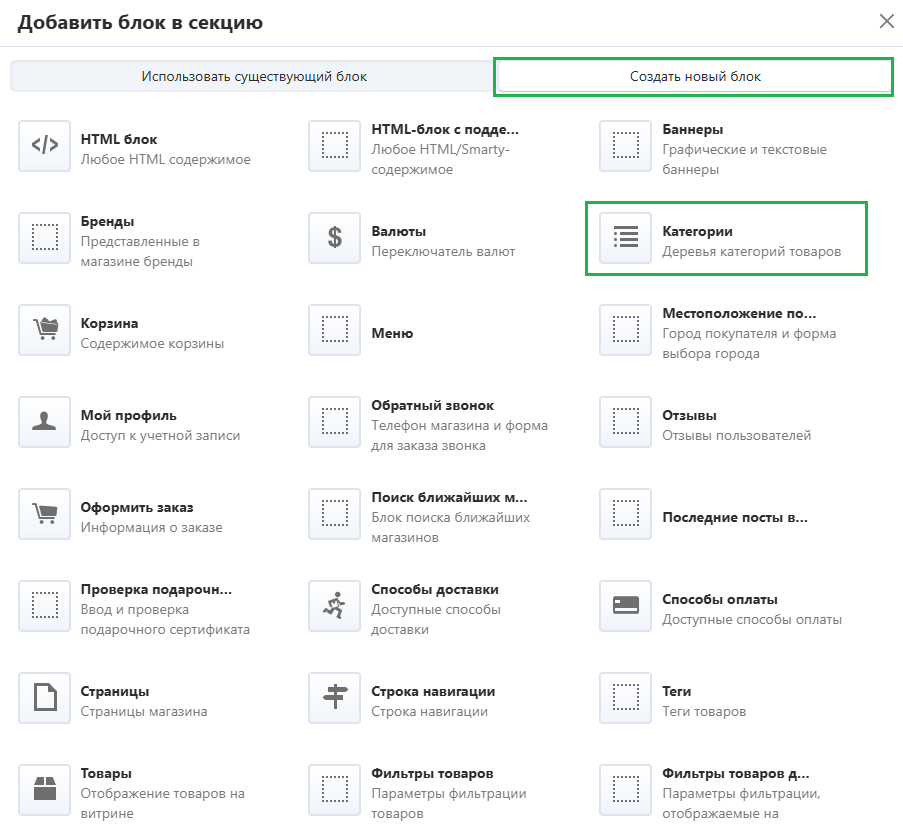Screen dimensions: 903x840
Task: Close the Добавить блок в секцию dialog
Action: tap(886, 21)
